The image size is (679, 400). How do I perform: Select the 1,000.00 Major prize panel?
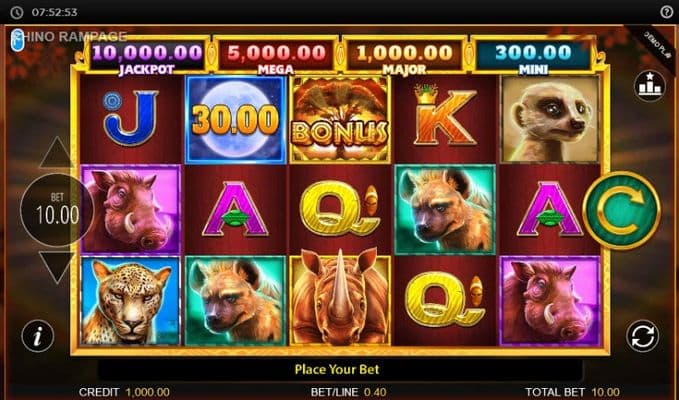tap(404, 56)
